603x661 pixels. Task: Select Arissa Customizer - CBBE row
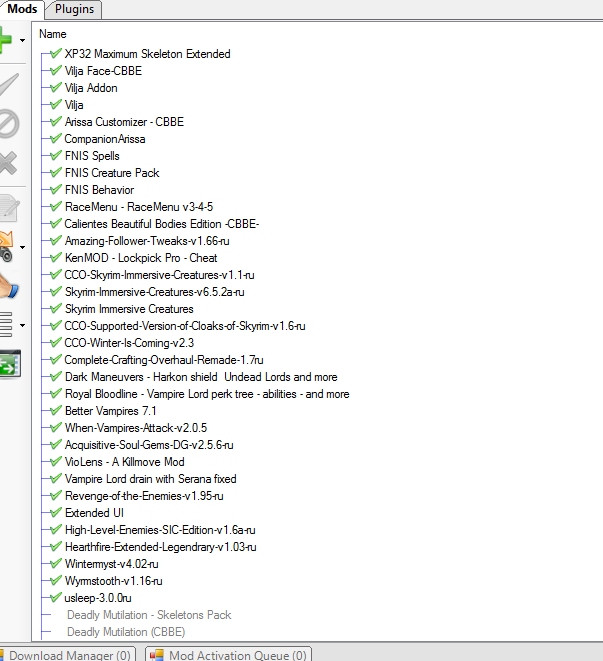124,122
